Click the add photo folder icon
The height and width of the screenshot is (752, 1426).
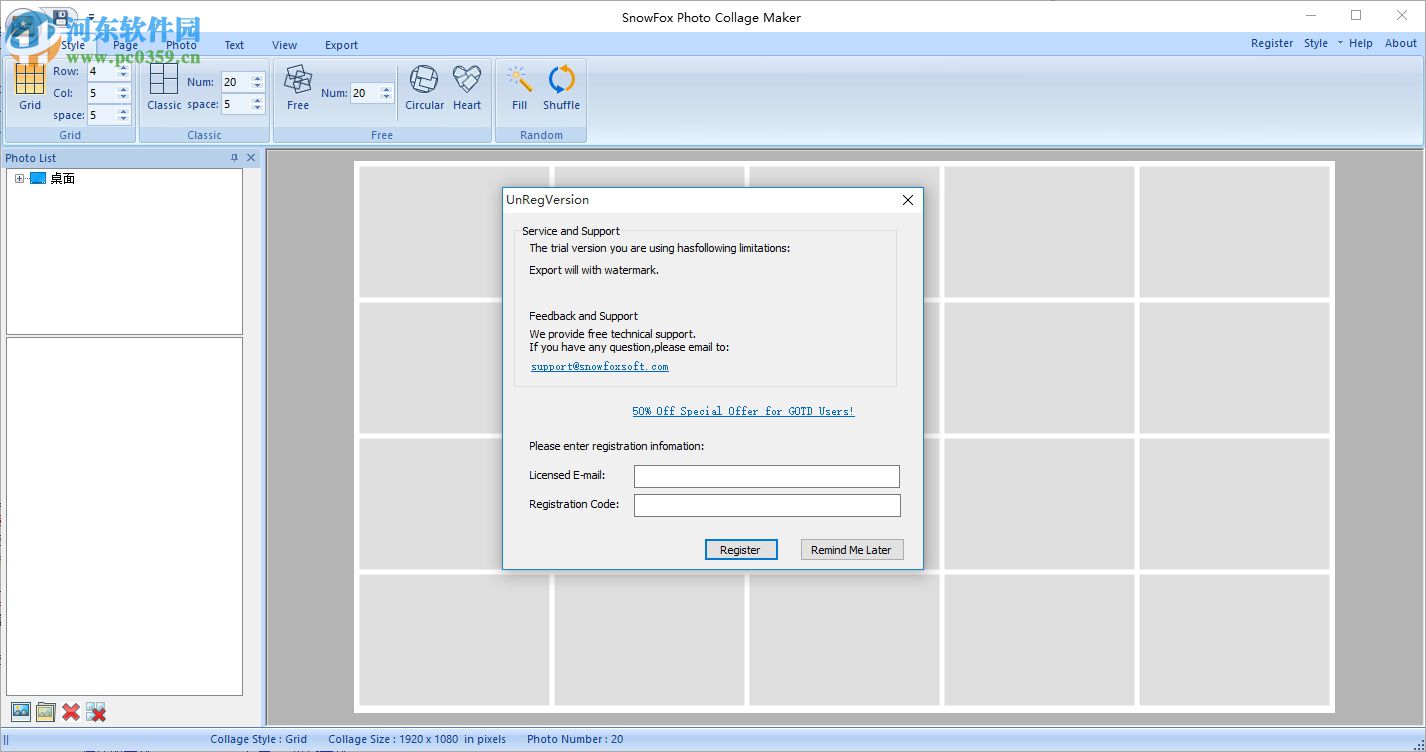45,712
